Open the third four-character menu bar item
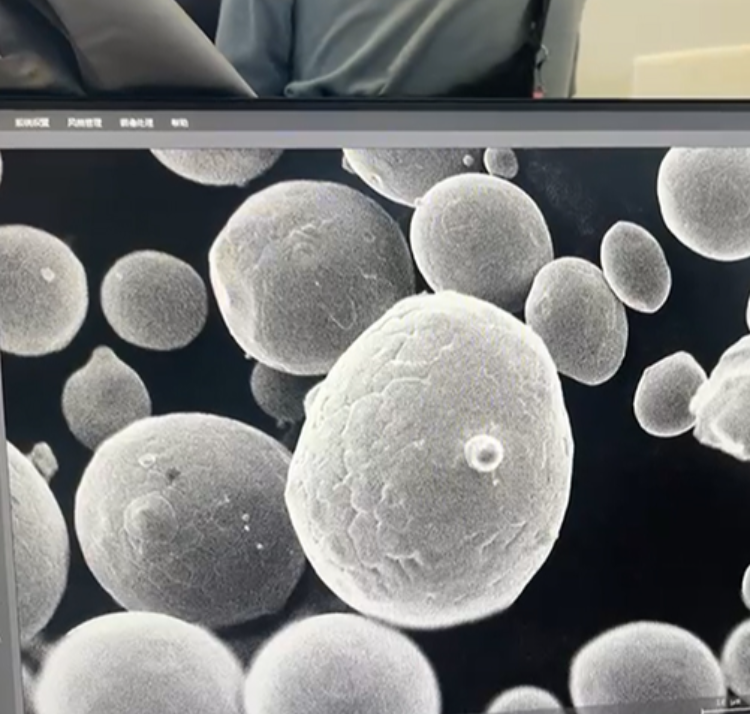The height and width of the screenshot is (714, 750). point(136,123)
